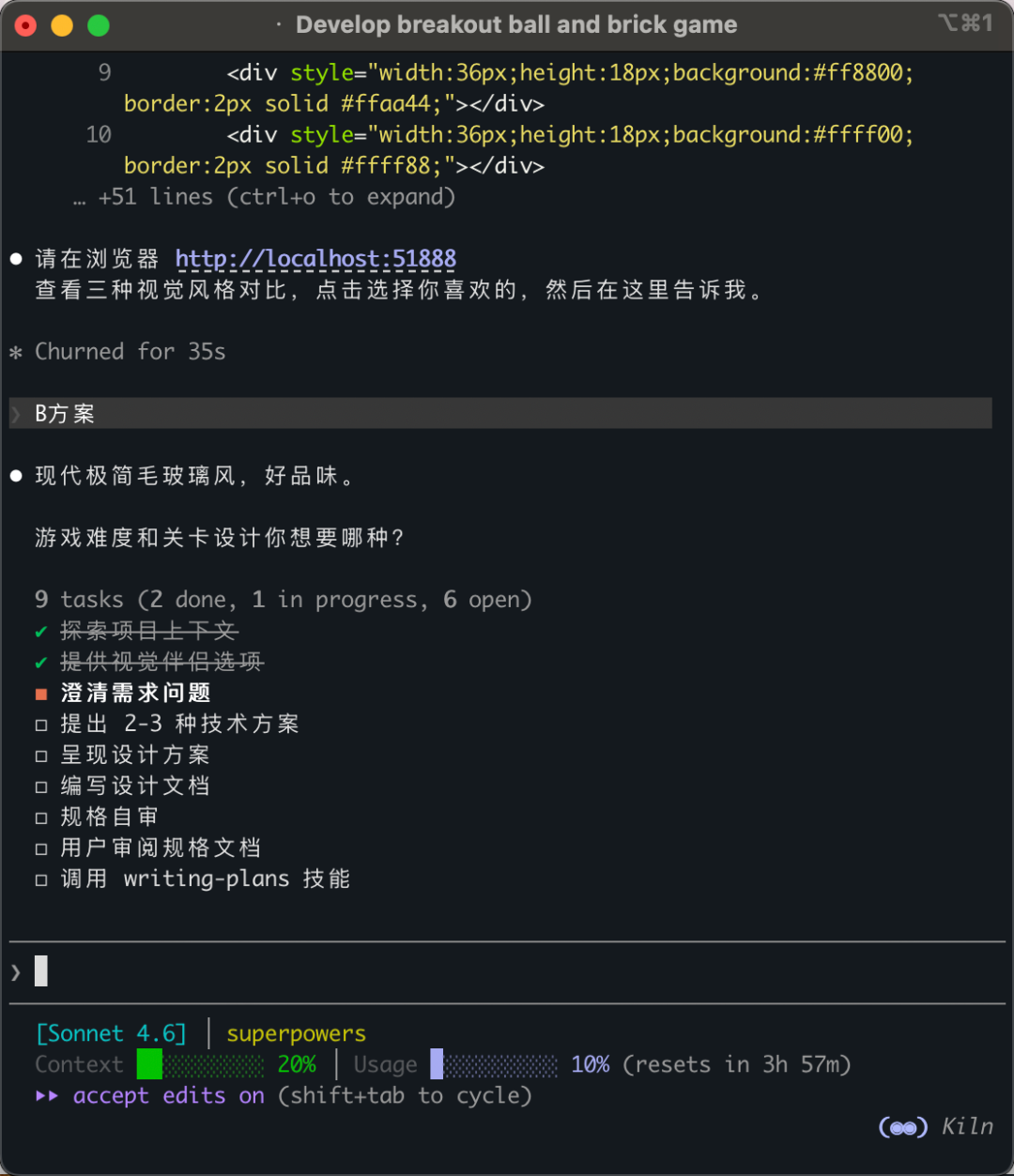
Task: Click the accept edits on mode text
Action: click(169, 1096)
